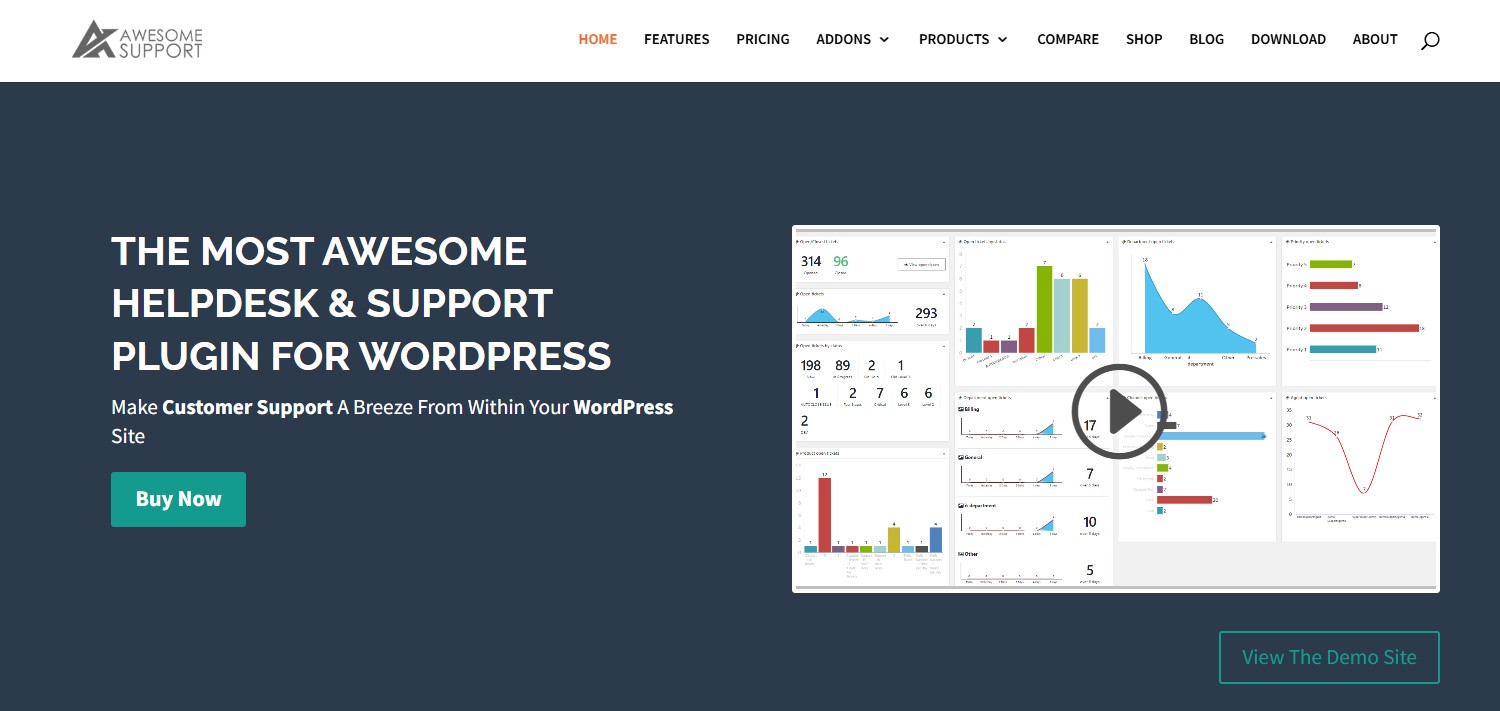Click the priority horizontal bars widget
1500x711 pixels.
coord(1359,311)
